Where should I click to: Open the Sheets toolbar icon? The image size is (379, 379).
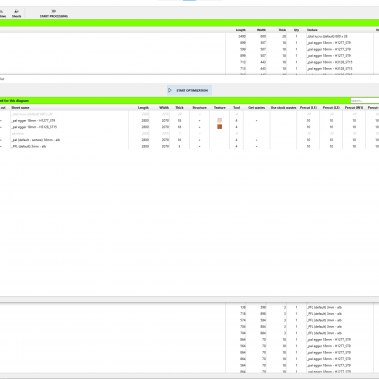pos(16,14)
